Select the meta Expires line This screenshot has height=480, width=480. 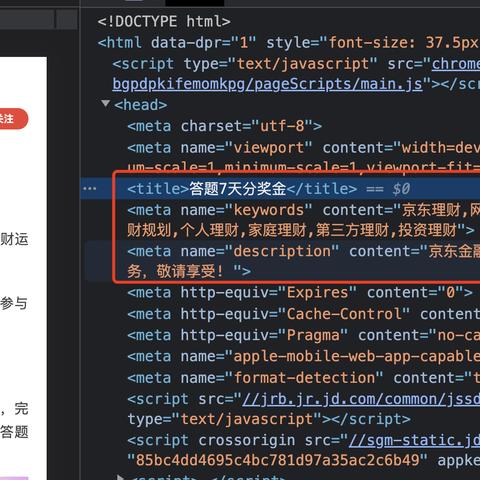point(300,293)
